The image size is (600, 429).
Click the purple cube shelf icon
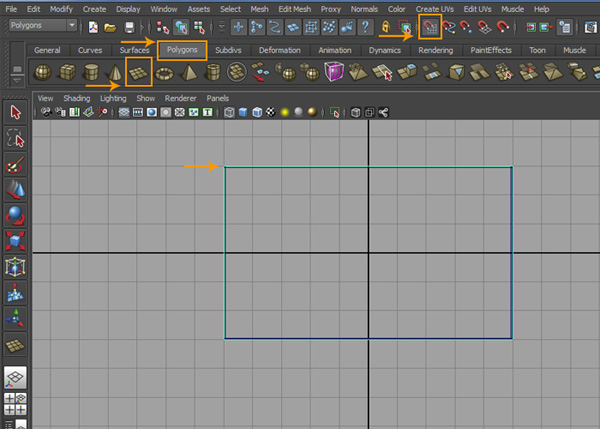pyautogui.click(x=334, y=72)
